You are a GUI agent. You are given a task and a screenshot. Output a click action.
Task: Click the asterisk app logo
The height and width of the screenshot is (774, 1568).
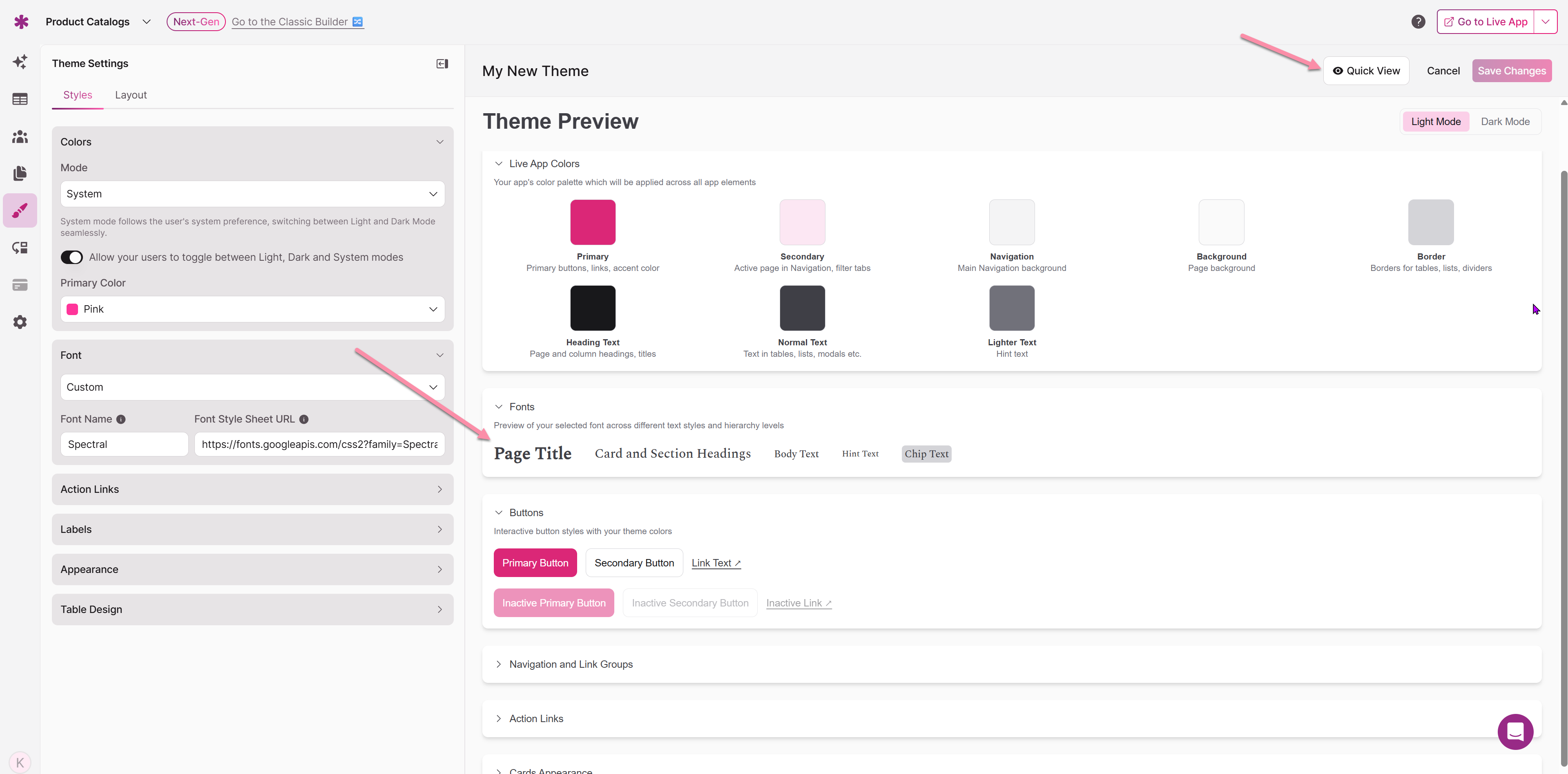21,22
